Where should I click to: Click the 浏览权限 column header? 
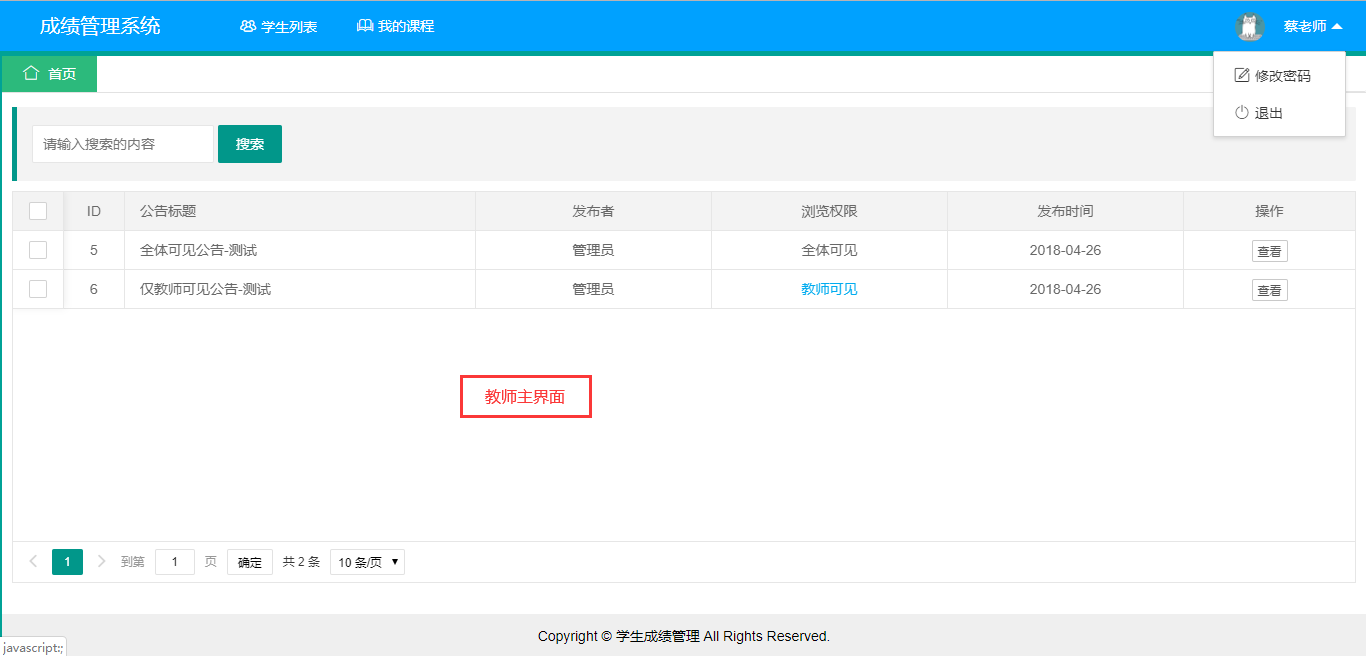click(x=829, y=211)
